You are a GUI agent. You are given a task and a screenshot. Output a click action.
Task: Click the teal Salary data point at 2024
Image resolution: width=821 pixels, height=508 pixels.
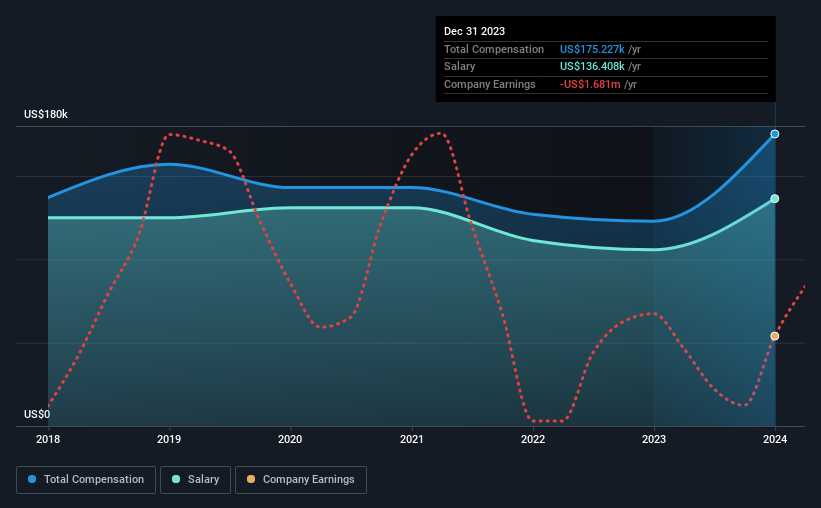click(774, 198)
